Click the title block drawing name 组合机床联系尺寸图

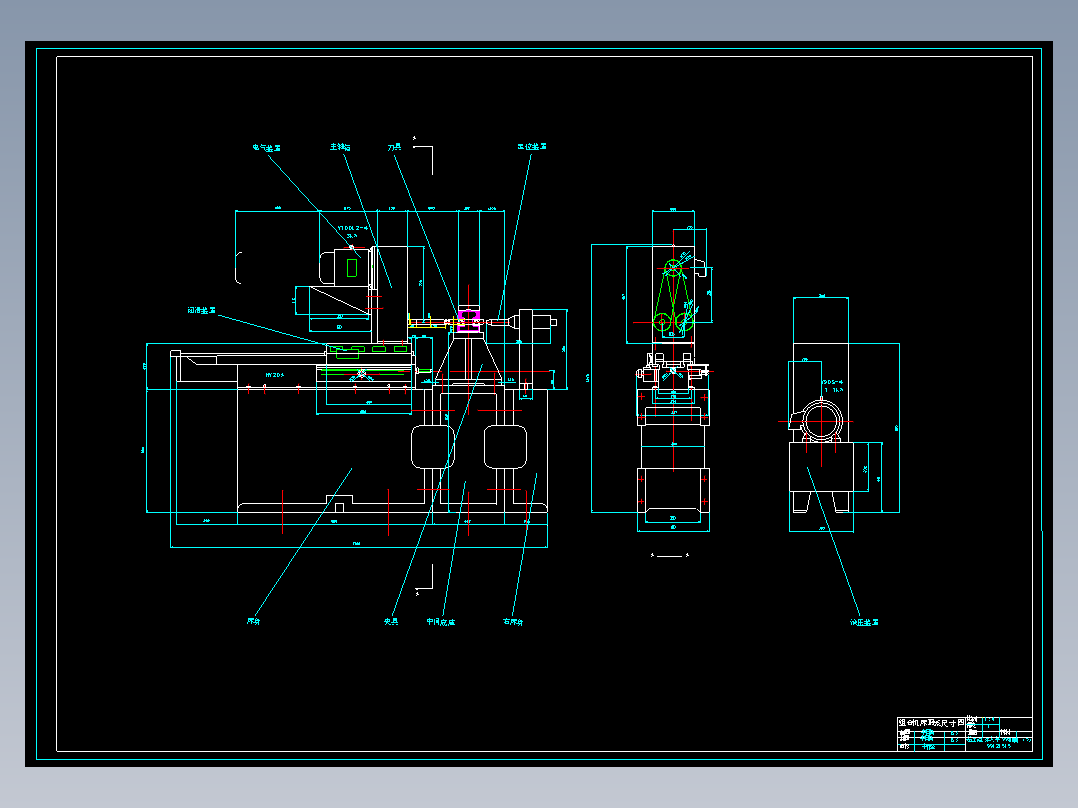click(x=931, y=723)
